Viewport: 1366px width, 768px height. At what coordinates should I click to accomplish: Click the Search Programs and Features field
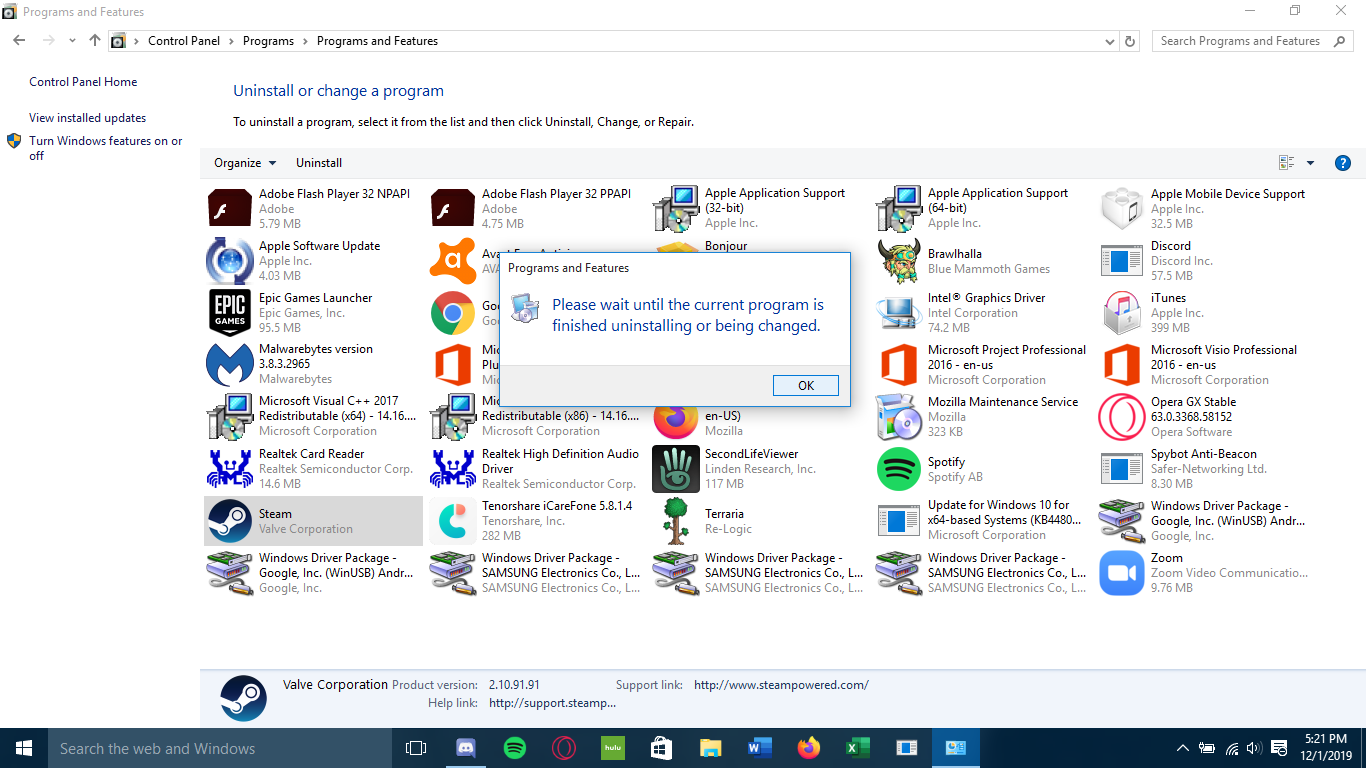click(x=1250, y=41)
